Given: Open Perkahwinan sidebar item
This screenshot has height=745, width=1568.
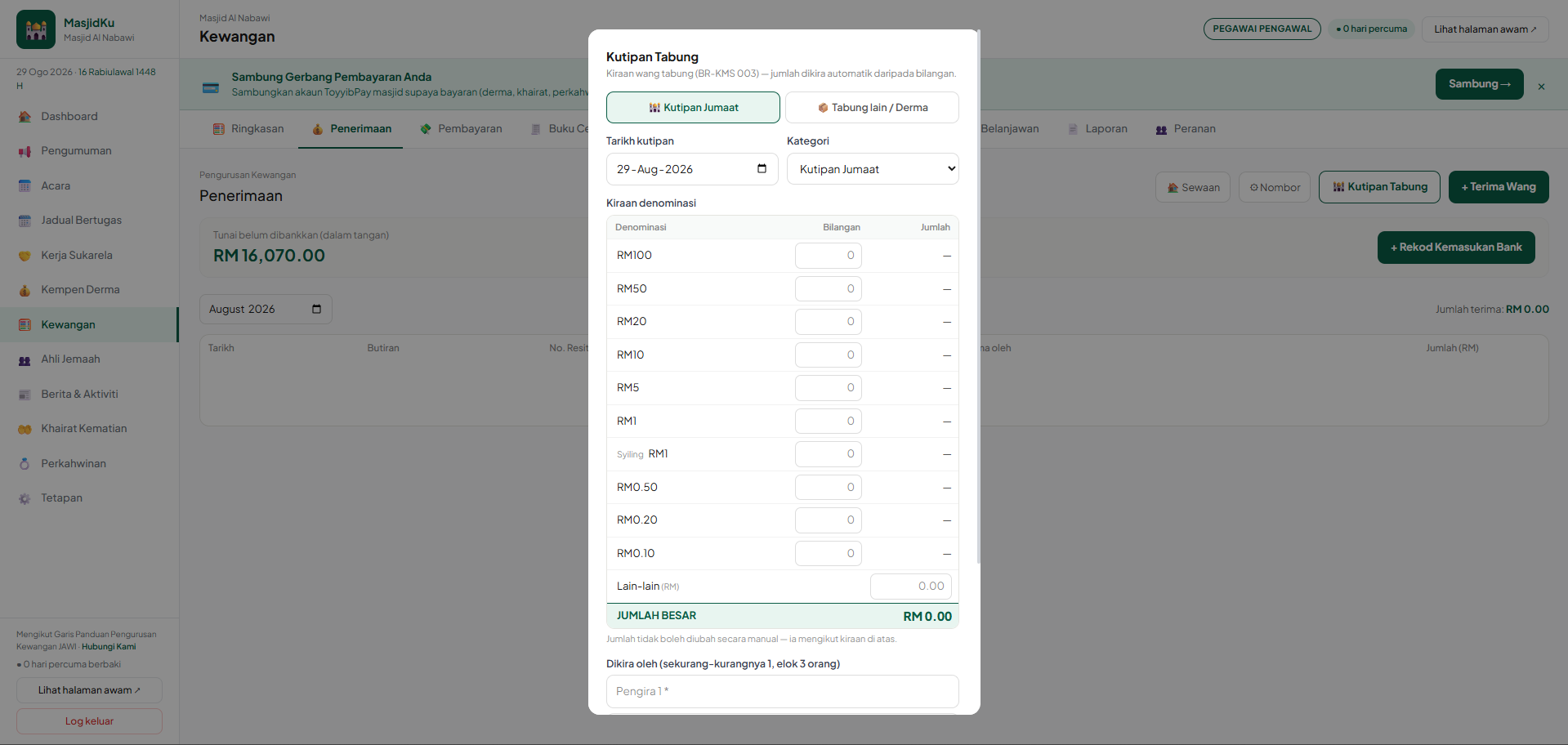Looking at the screenshot, I should coord(89,464).
